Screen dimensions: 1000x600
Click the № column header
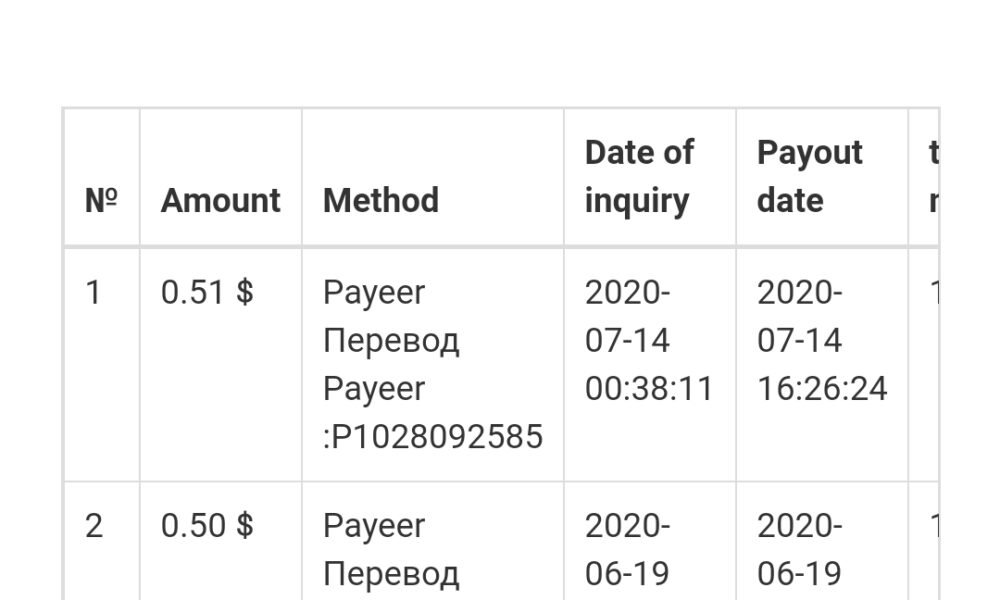point(101,200)
